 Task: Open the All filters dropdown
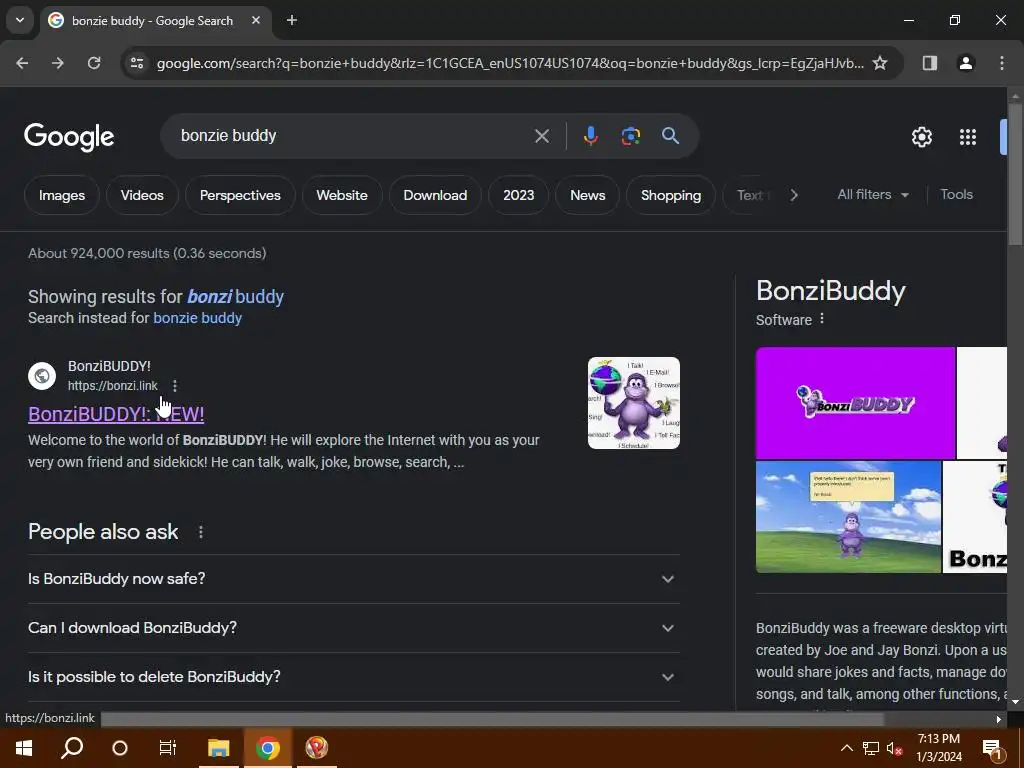[872, 195]
